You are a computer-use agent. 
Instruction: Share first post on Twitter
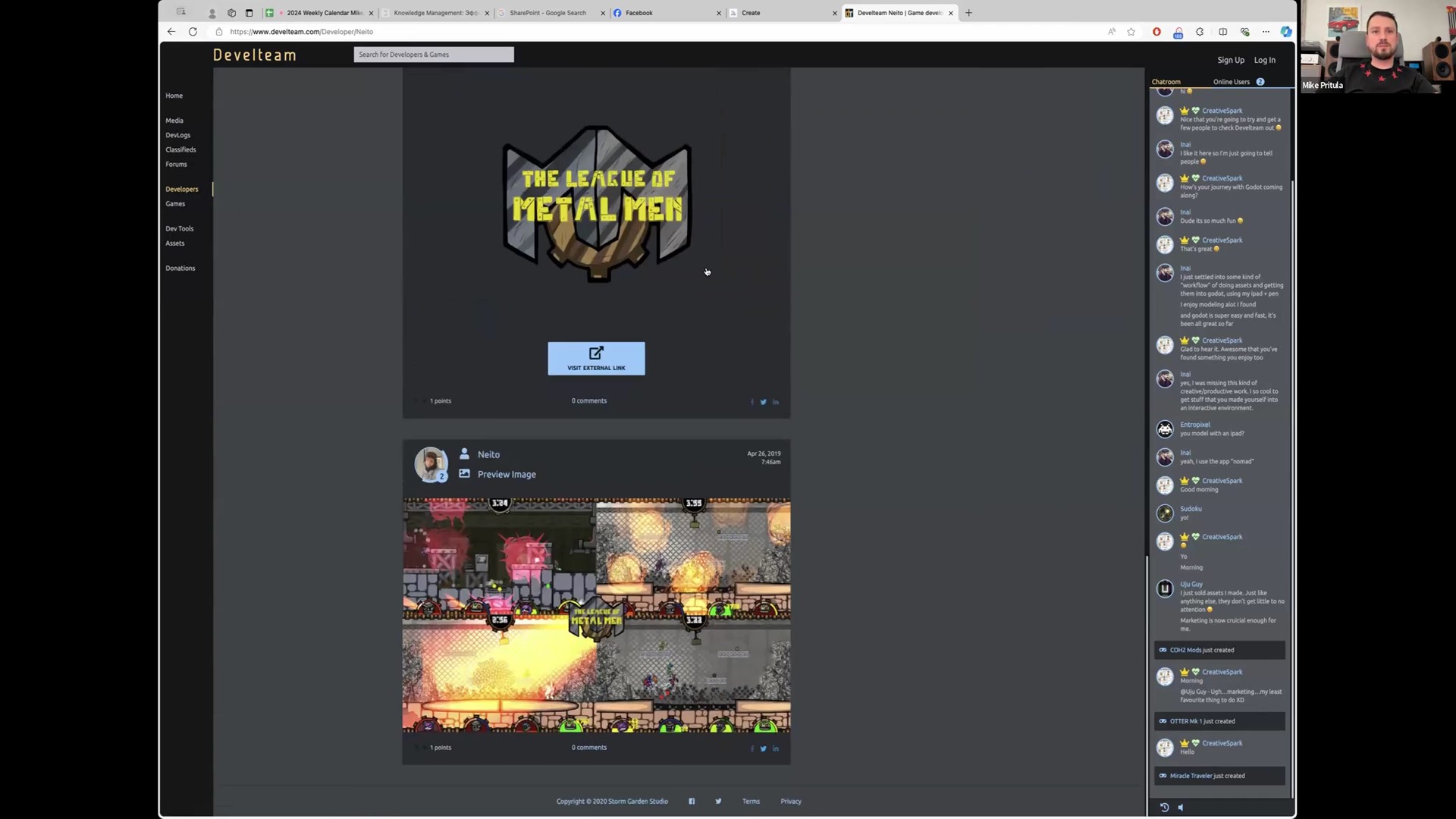pyautogui.click(x=764, y=402)
